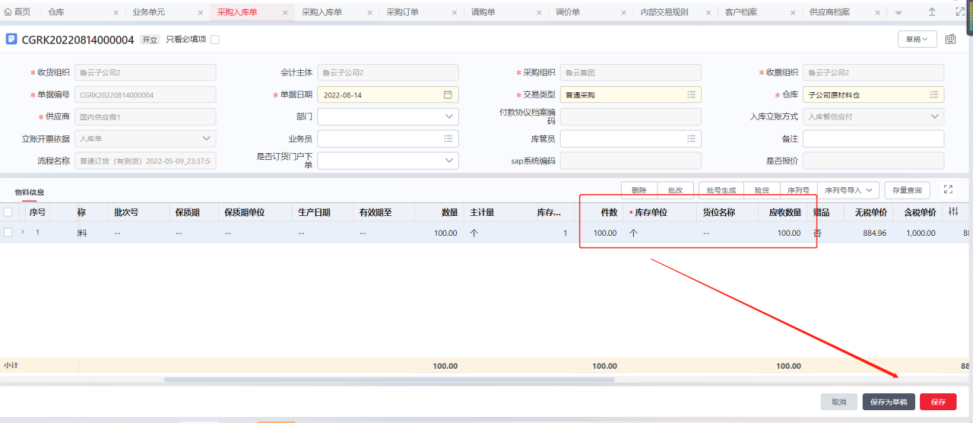Select the checkbox for row 1
This screenshot has height=423, width=973.
(x=9, y=232)
